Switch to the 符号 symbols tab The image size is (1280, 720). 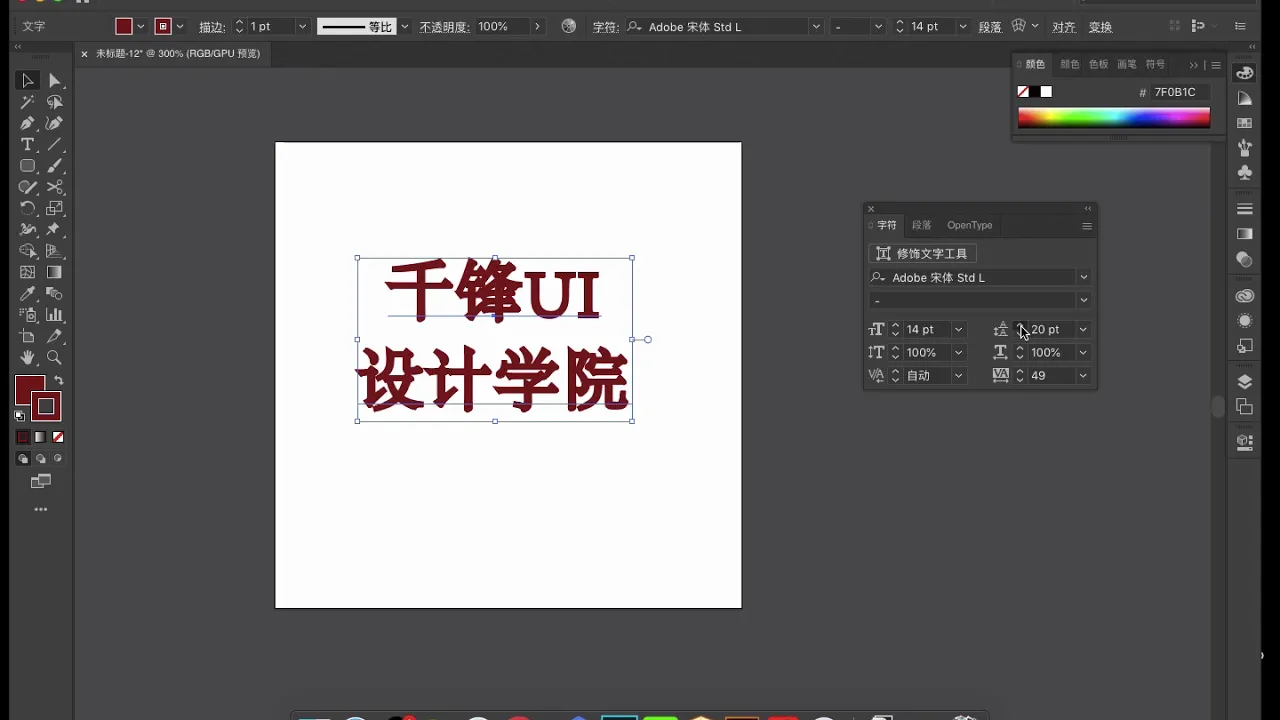[x=1155, y=64]
